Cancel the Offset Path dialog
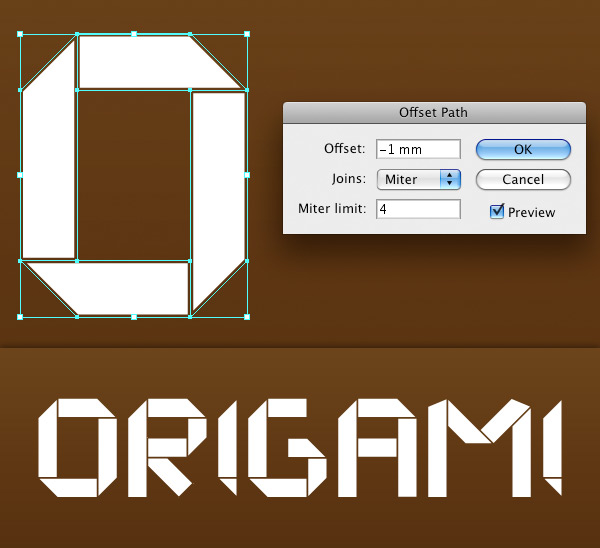This screenshot has height=548, width=600. click(x=523, y=180)
